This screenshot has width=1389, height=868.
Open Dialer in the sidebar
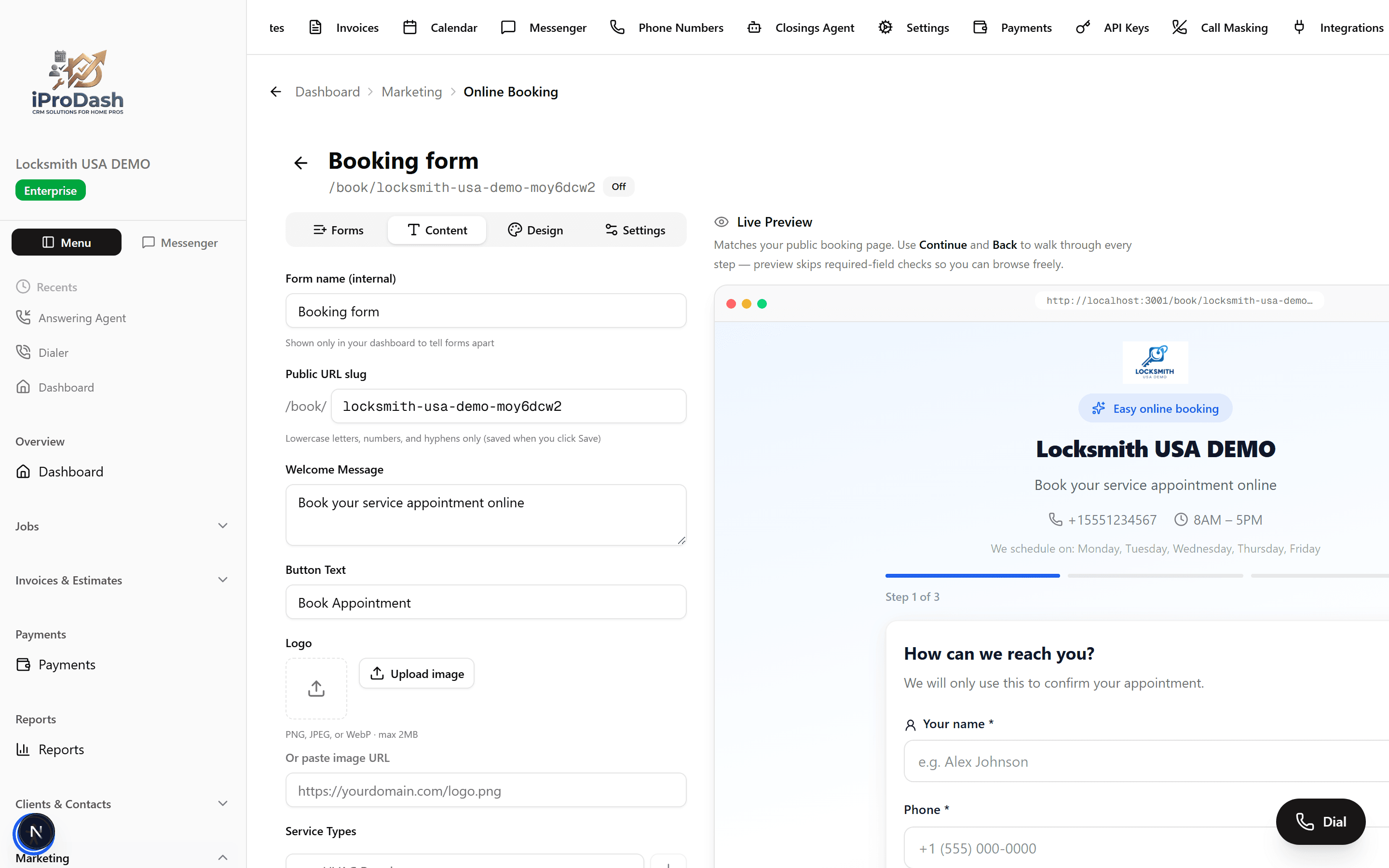click(42, 353)
